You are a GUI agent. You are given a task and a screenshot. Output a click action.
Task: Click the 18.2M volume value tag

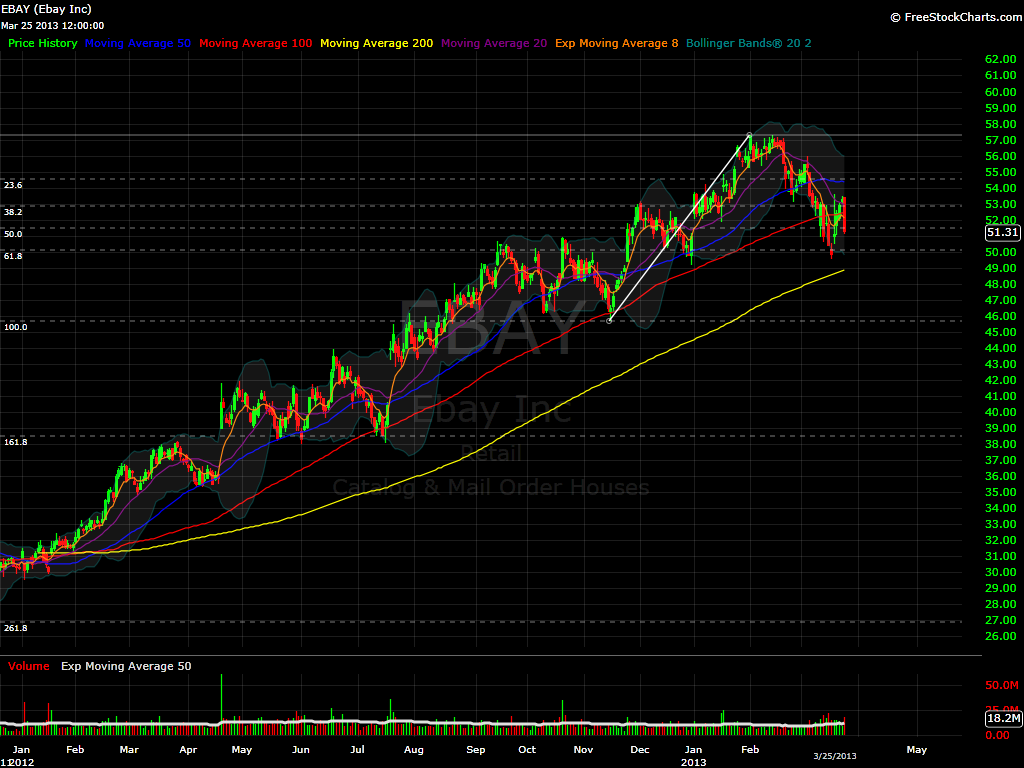tap(1002, 719)
